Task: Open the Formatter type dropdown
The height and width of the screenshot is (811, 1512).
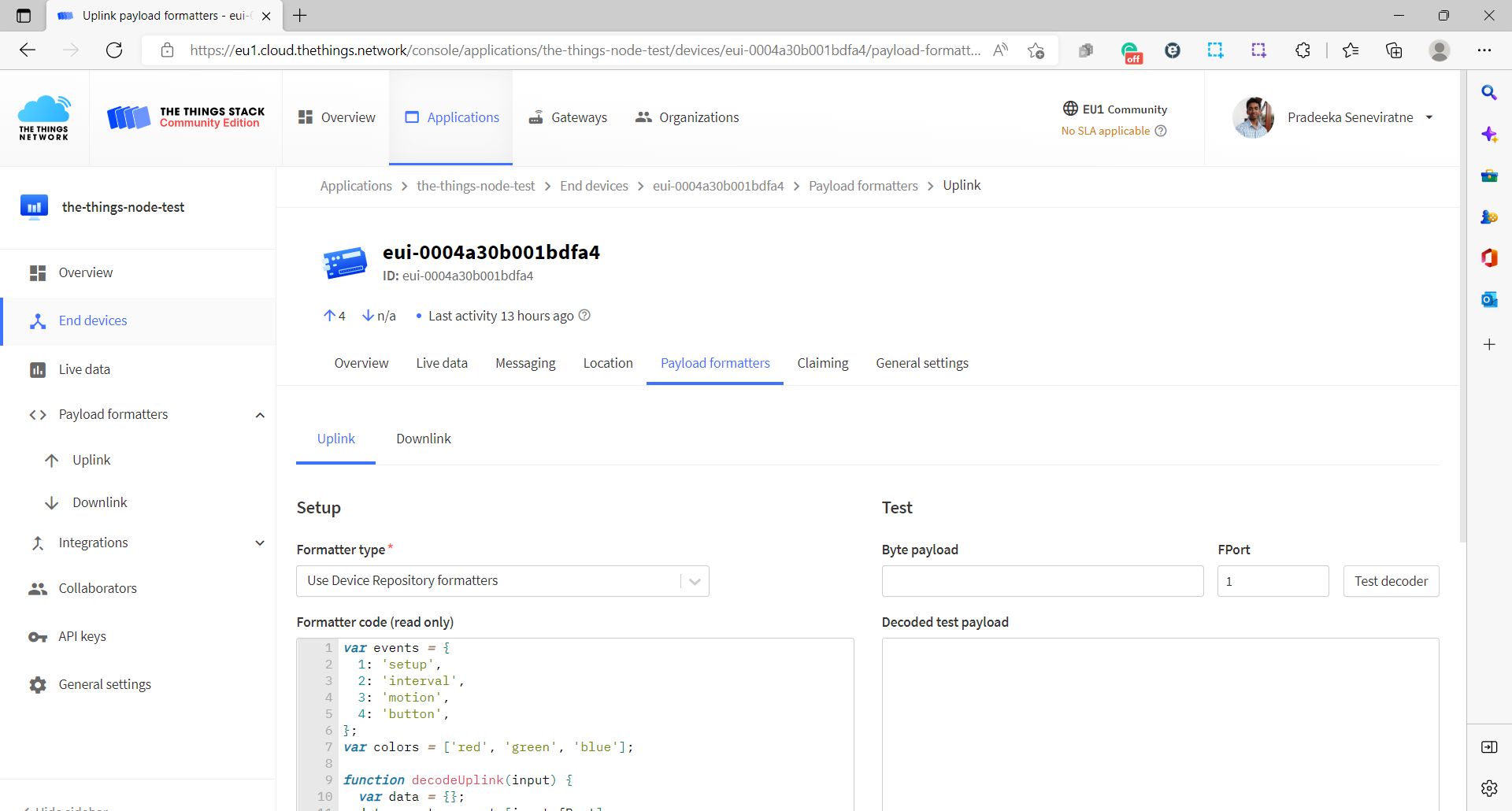Action: point(502,581)
